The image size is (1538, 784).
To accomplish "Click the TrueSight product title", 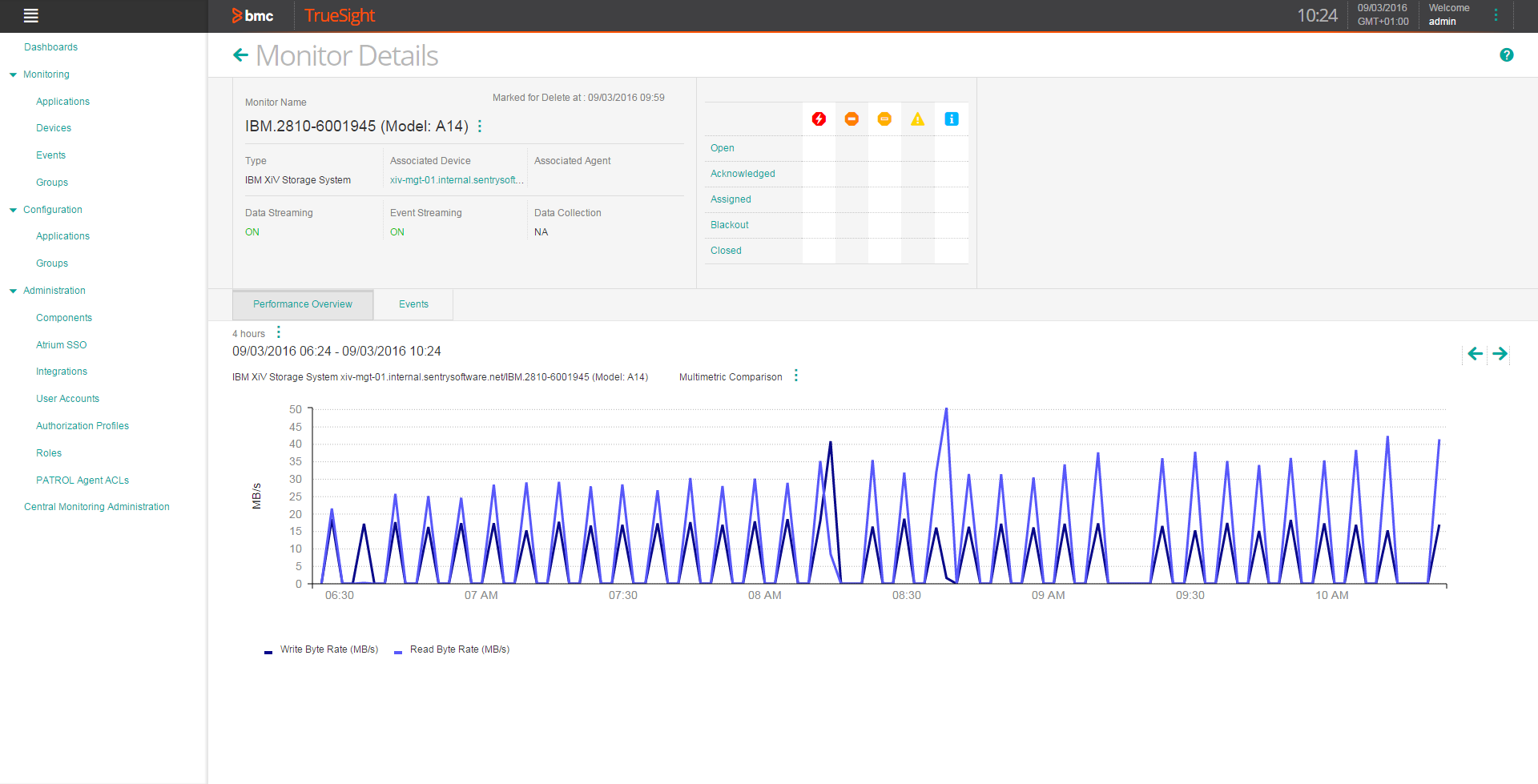I will pos(340,15).
